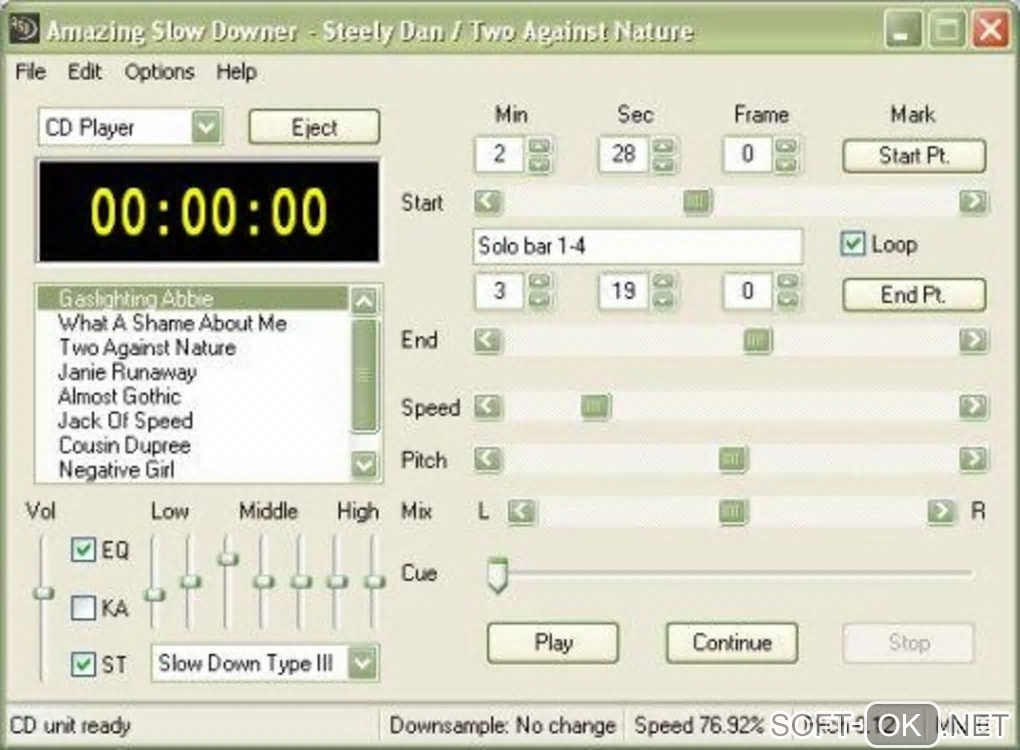Screen dimensions: 1020x750
Task: Increase the start Min value
Action: [539, 146]
